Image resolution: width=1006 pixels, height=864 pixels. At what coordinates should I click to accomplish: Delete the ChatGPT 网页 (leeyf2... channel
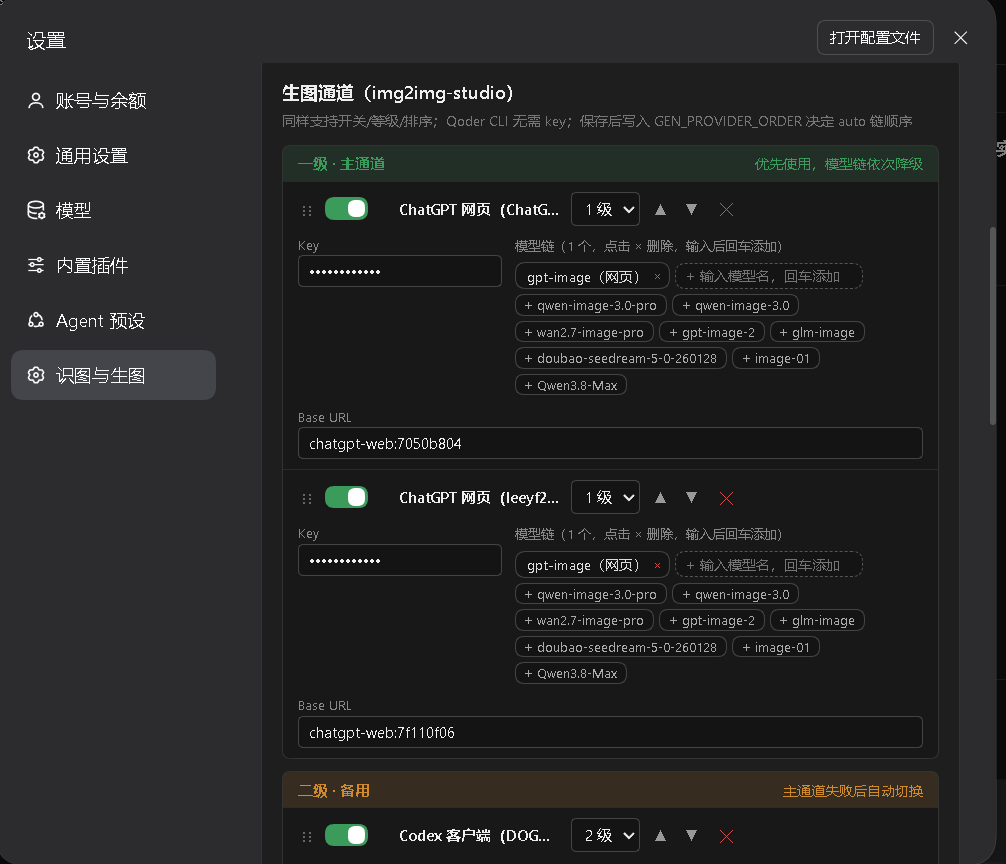726,498
